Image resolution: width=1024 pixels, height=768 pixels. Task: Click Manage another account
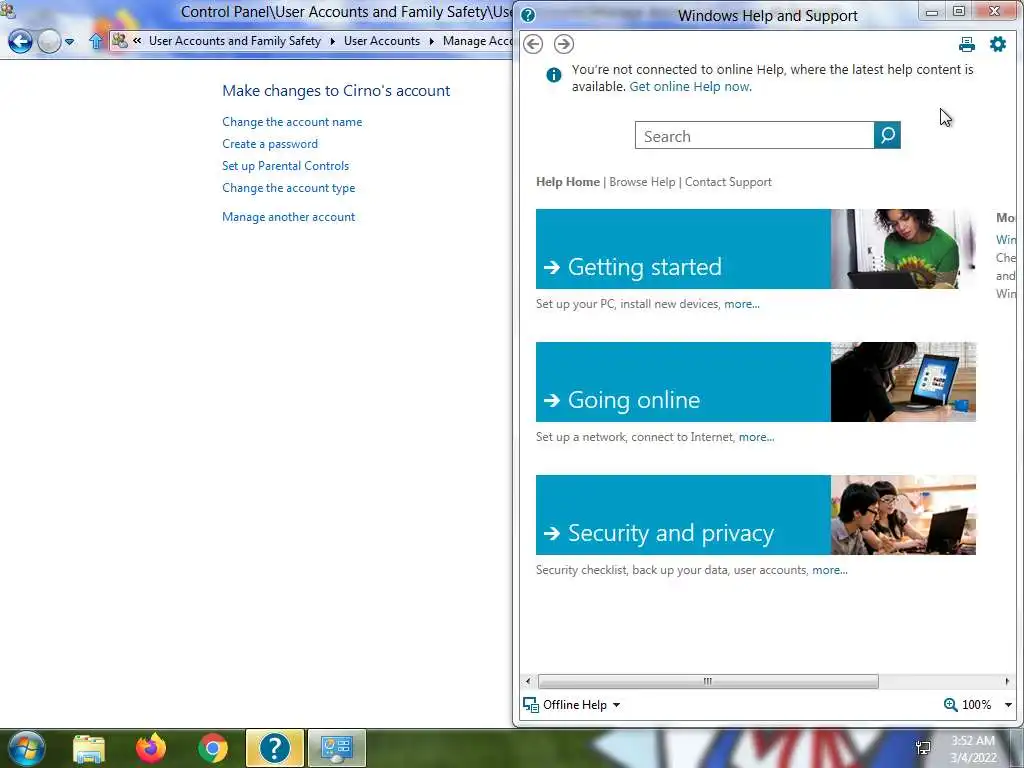click(289, 217)
